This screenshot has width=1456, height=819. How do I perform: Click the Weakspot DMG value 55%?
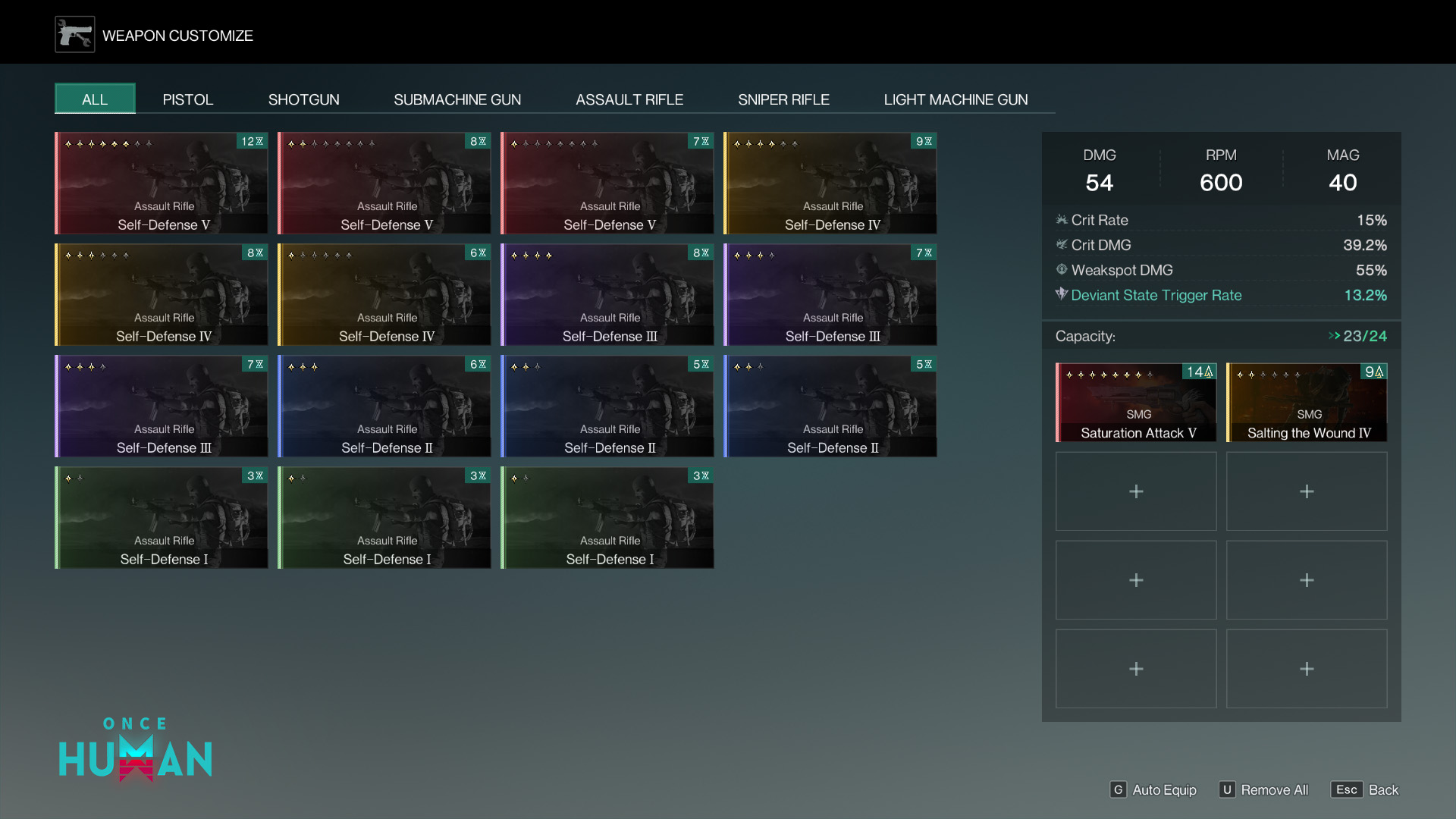1371,270
